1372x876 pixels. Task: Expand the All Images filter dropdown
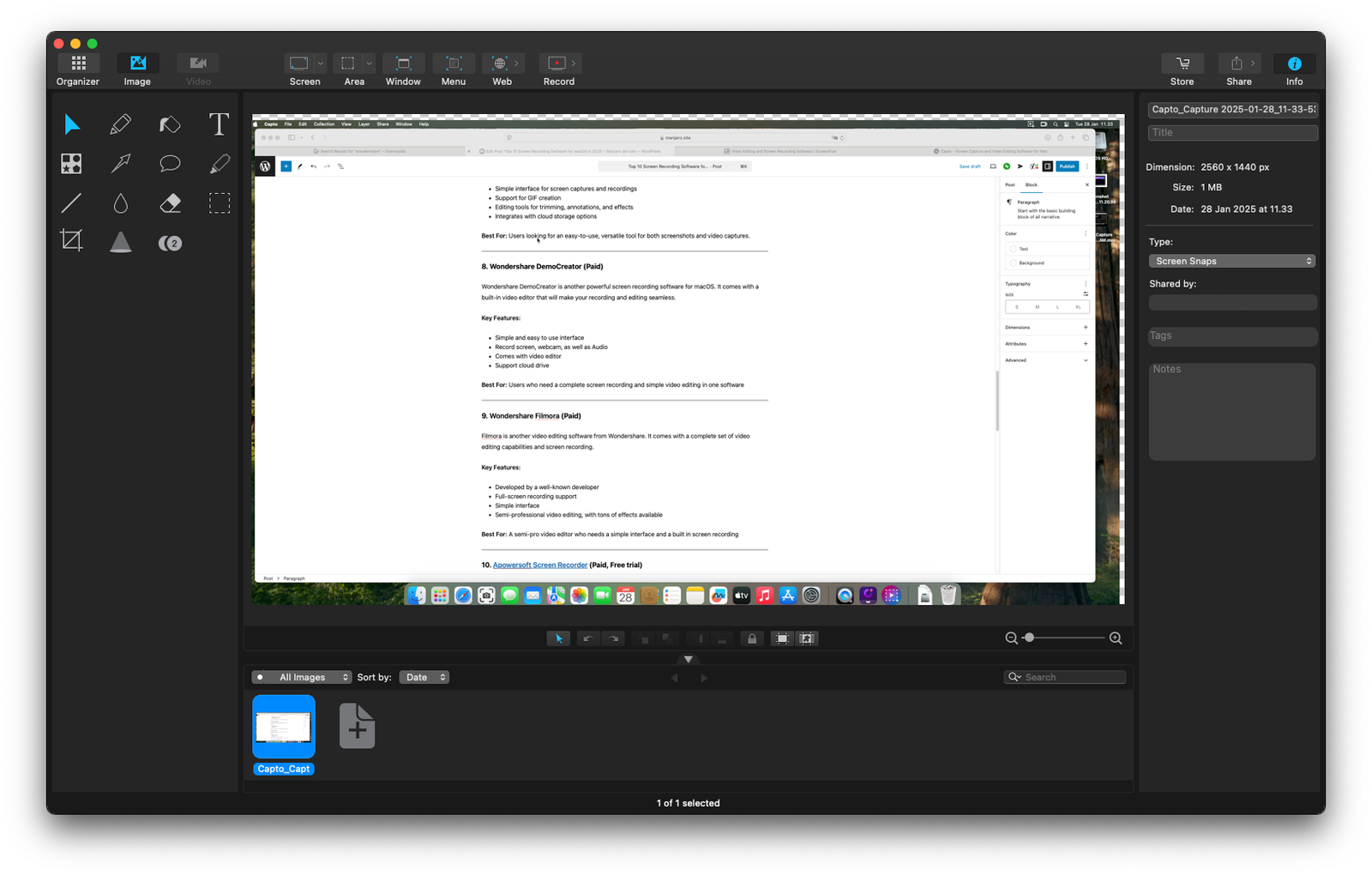(x=302, y=677)
